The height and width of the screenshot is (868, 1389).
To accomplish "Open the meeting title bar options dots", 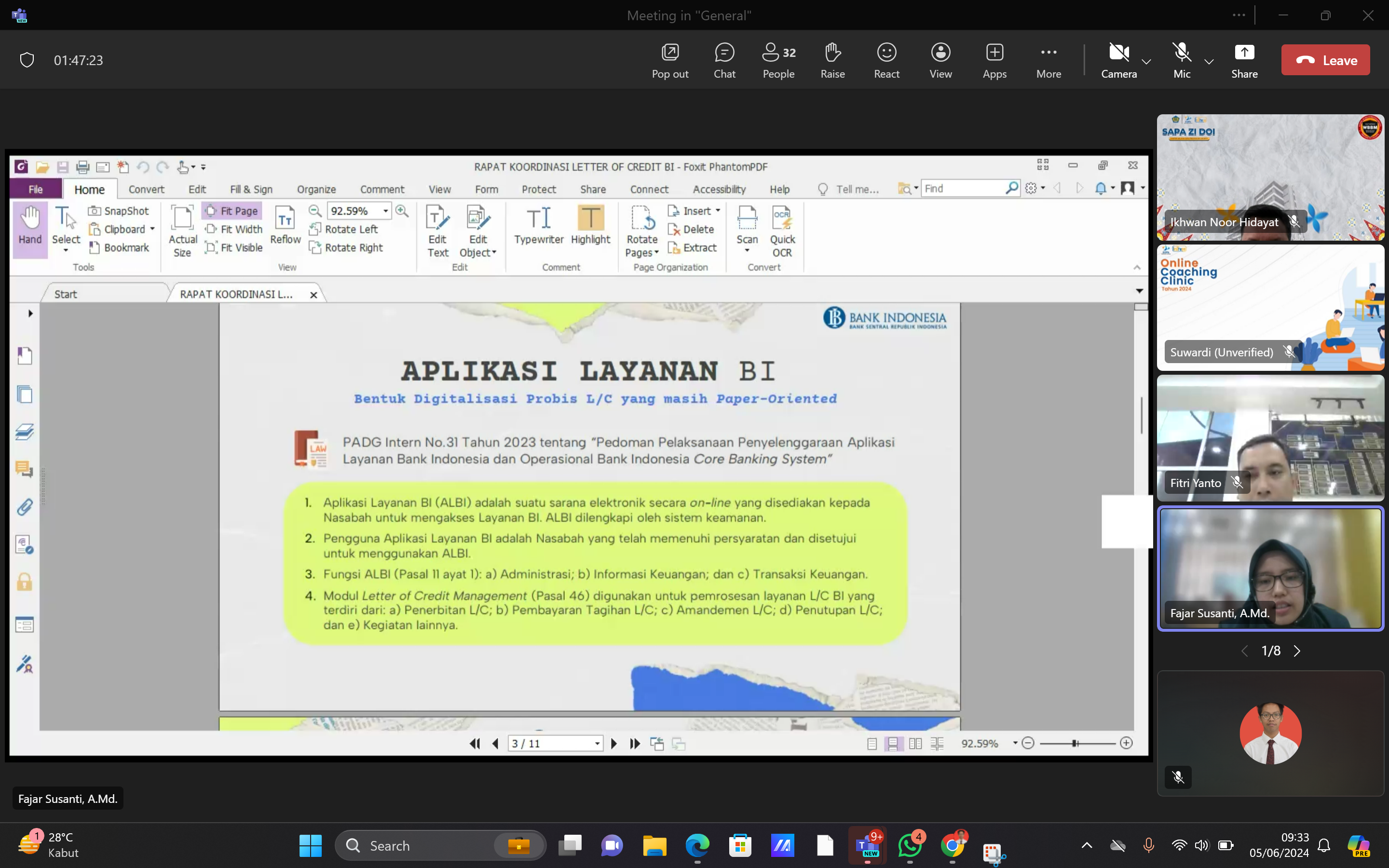I will (x=1239, y=15).
